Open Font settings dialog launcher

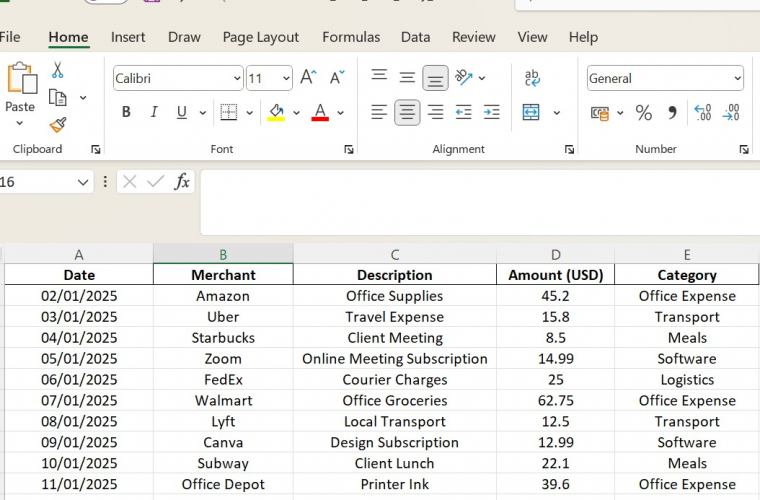tap(349, 150)
